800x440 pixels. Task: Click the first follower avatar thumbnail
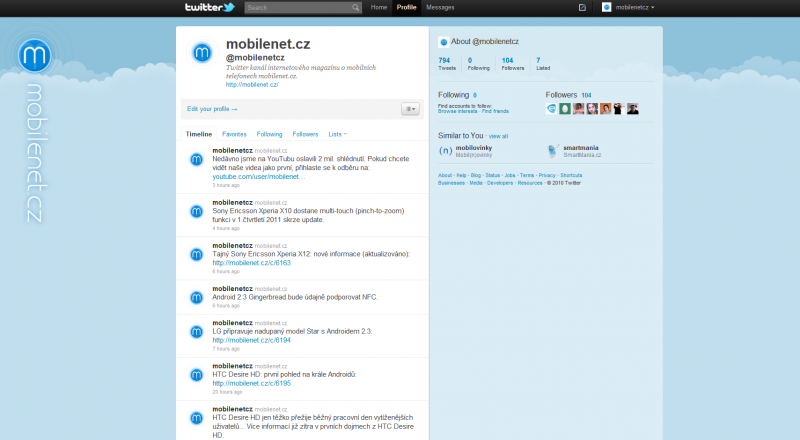pos(552,108)
